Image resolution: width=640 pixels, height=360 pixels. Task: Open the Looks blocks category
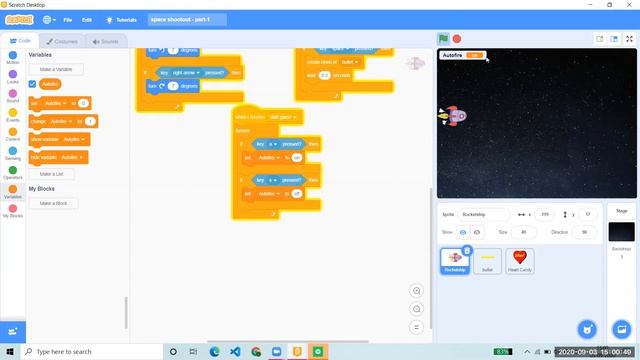point(13,77)
